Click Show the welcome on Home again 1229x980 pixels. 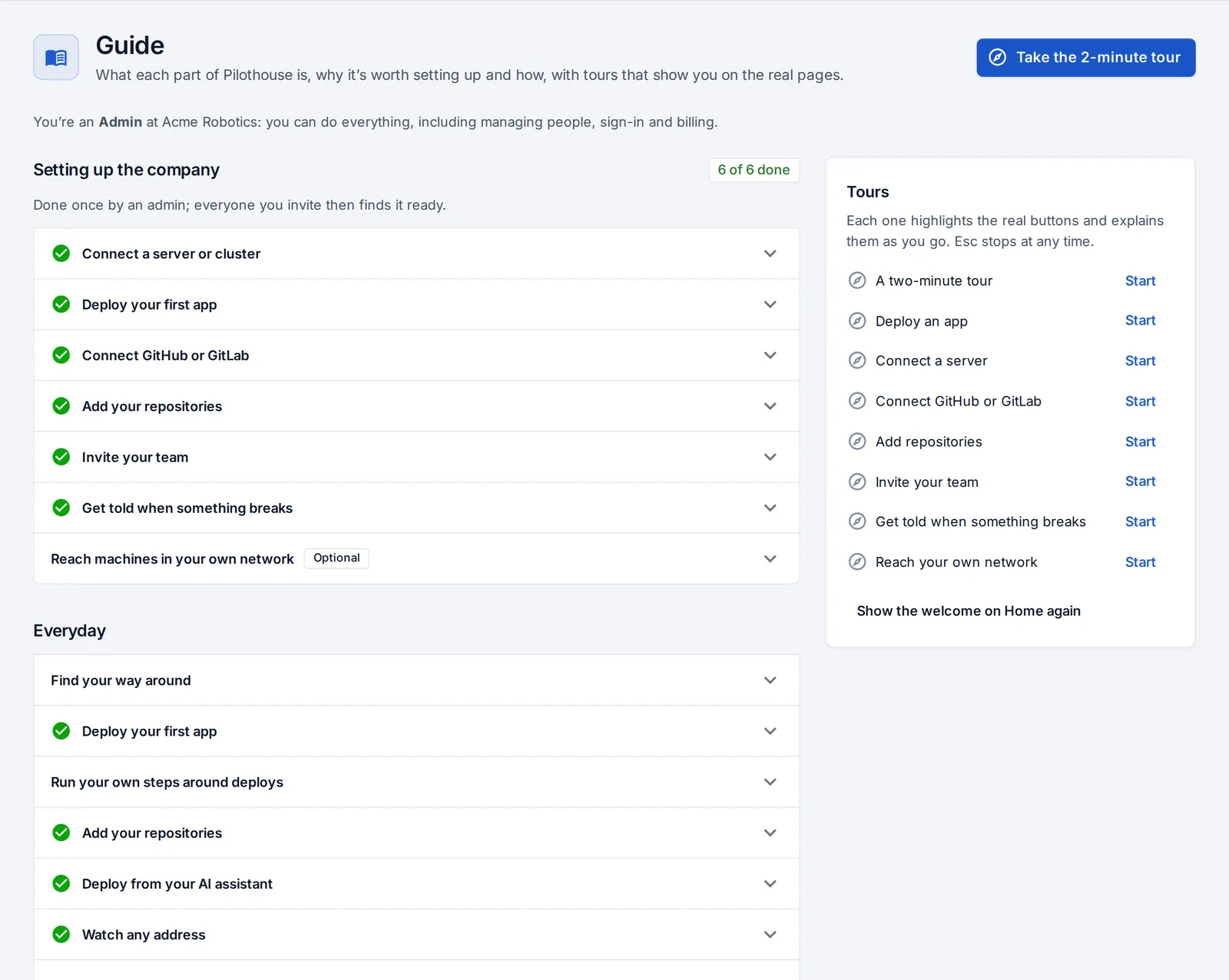click(968, 611)
